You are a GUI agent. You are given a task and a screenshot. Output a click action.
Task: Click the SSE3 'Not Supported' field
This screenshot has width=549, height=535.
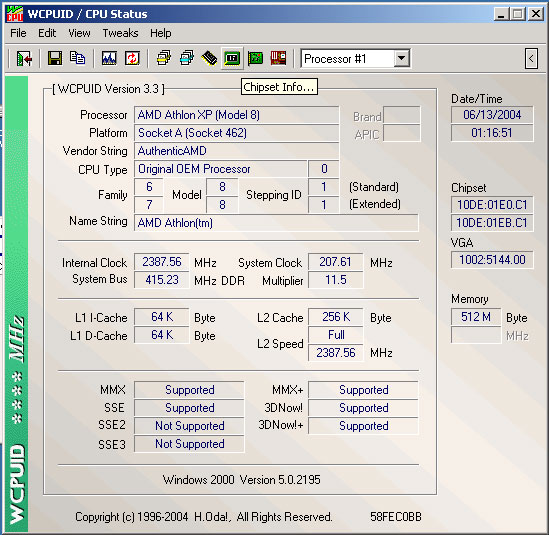click(189, 444)
